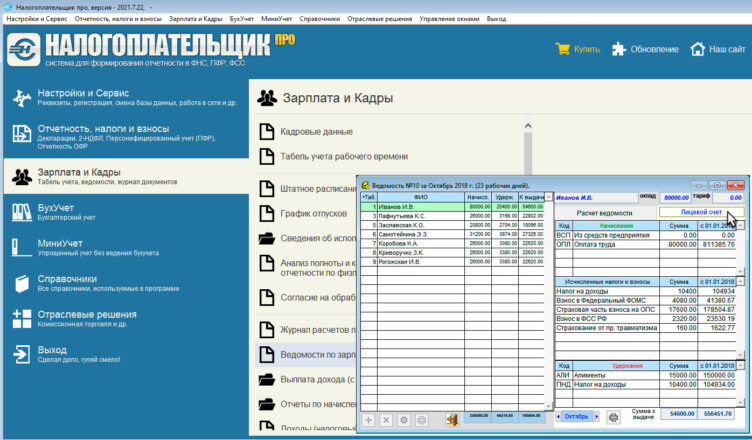
Task: Click the оклад value field 80000.00
Action: tap(675, 198)
